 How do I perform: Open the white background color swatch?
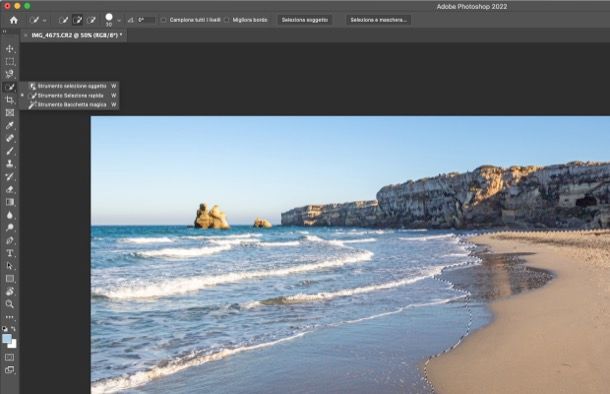point(14,345)
